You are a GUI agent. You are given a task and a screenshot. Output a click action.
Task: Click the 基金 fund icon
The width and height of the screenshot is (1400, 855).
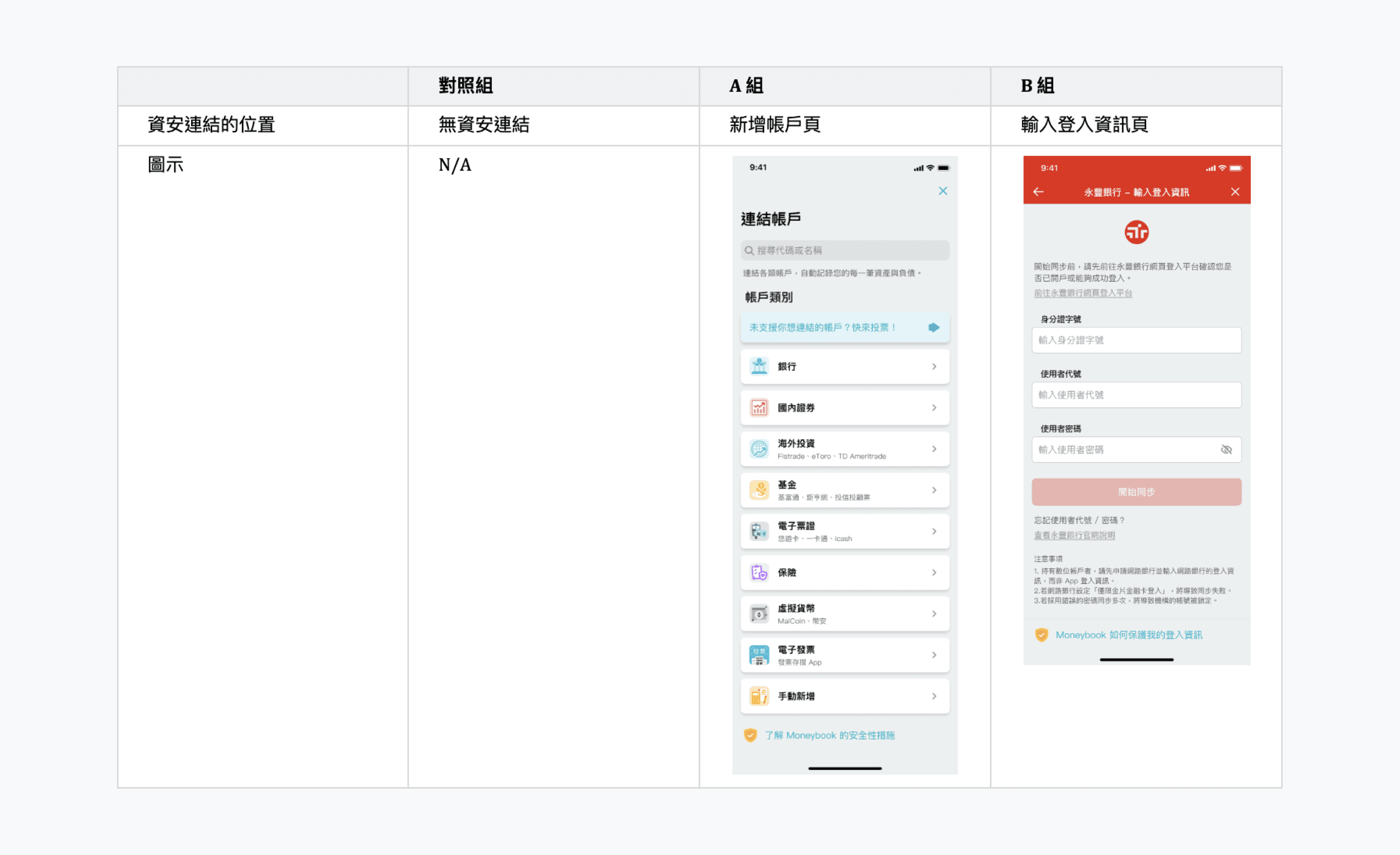coord(759,490)
